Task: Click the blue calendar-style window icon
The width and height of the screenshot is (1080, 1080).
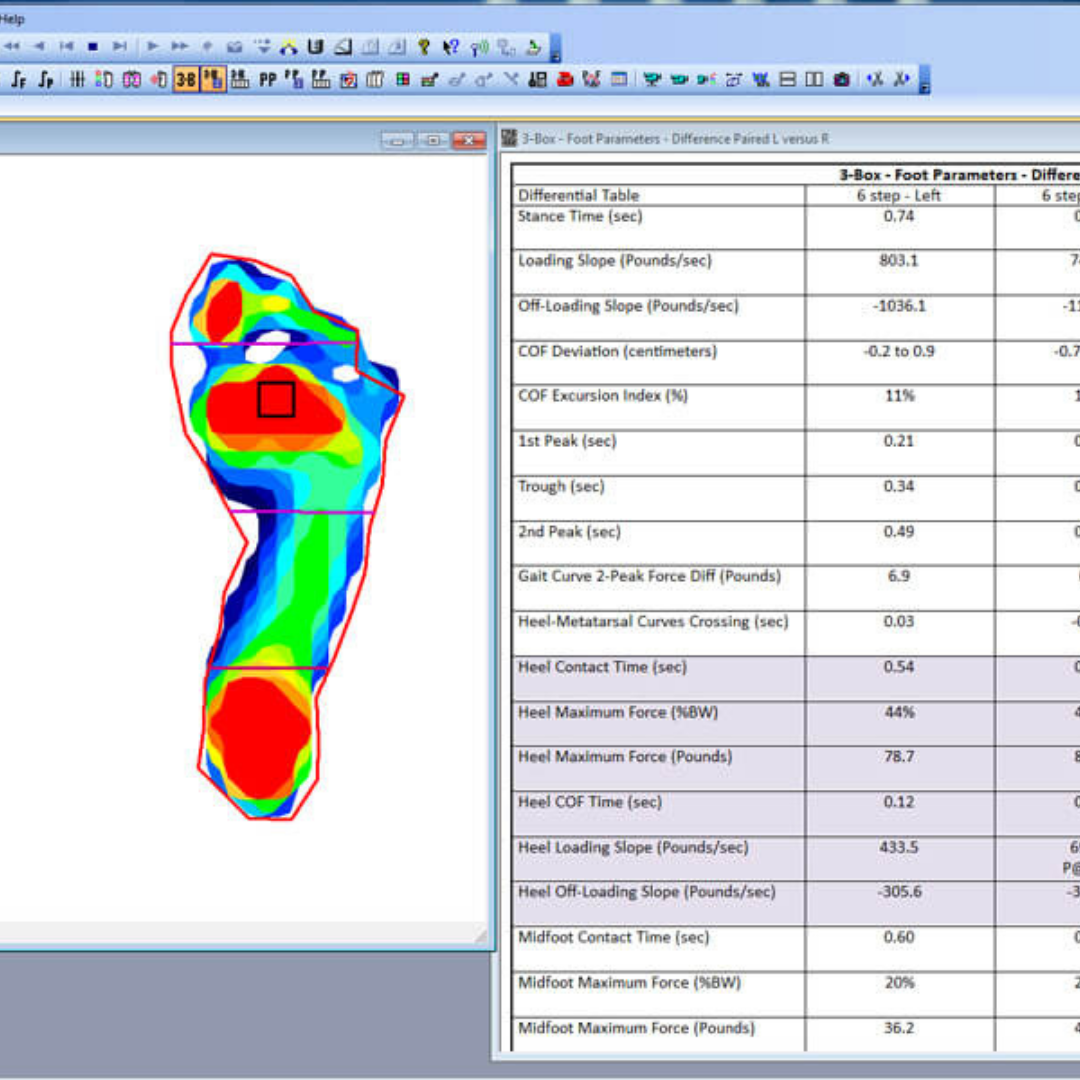Action: 619,80
